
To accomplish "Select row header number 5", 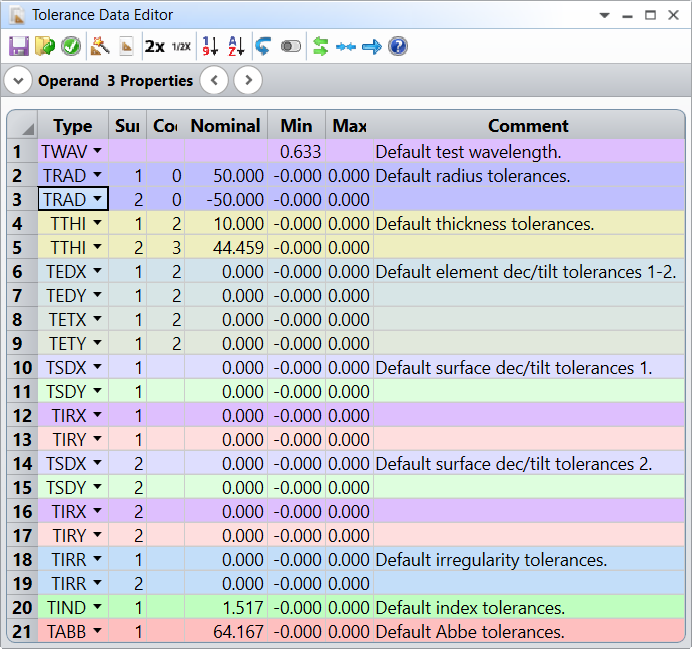I will click(x=23, y=248).
